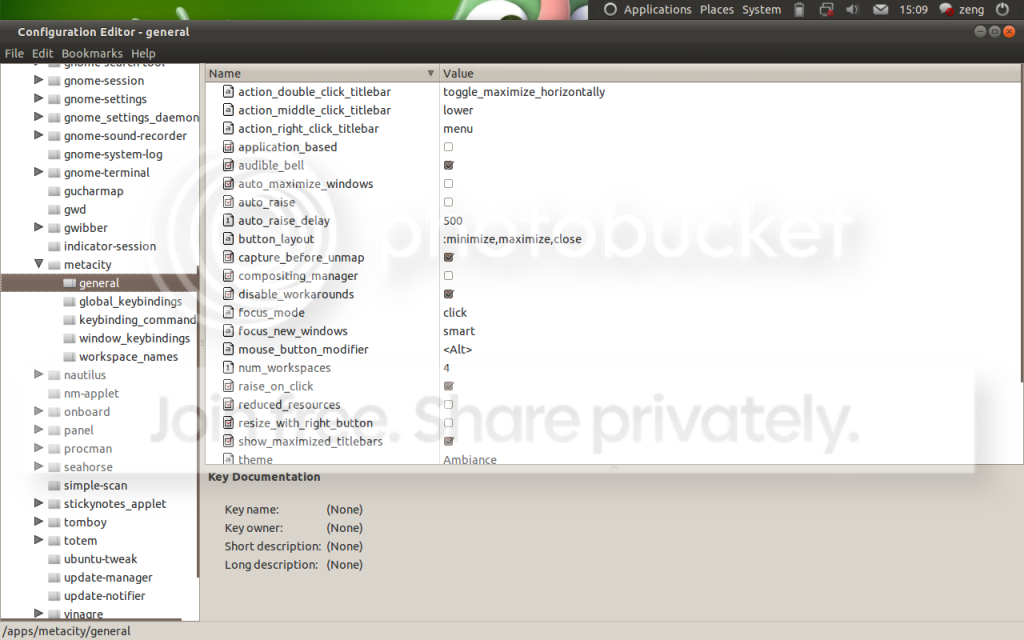Toggle the compositing_manager checkbox
This screenshot has width=1024, height=640.
tap(448, 276)
